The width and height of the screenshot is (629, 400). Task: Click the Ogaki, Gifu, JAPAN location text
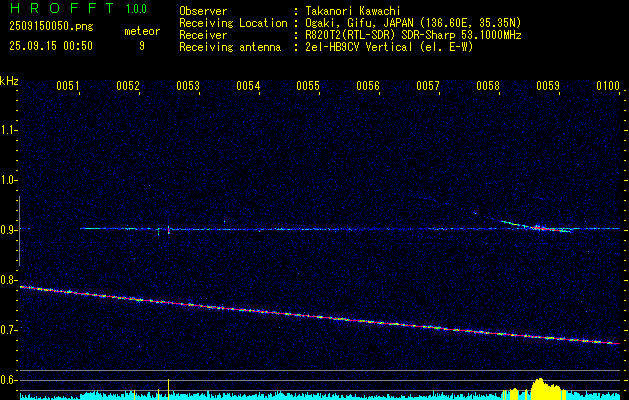click(x=413, y=23)
